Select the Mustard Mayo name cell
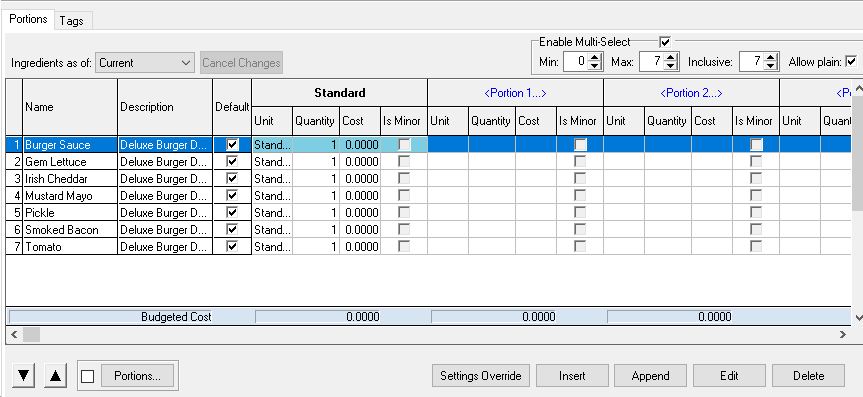Screen dimensions: 863x397 point(70,196)
